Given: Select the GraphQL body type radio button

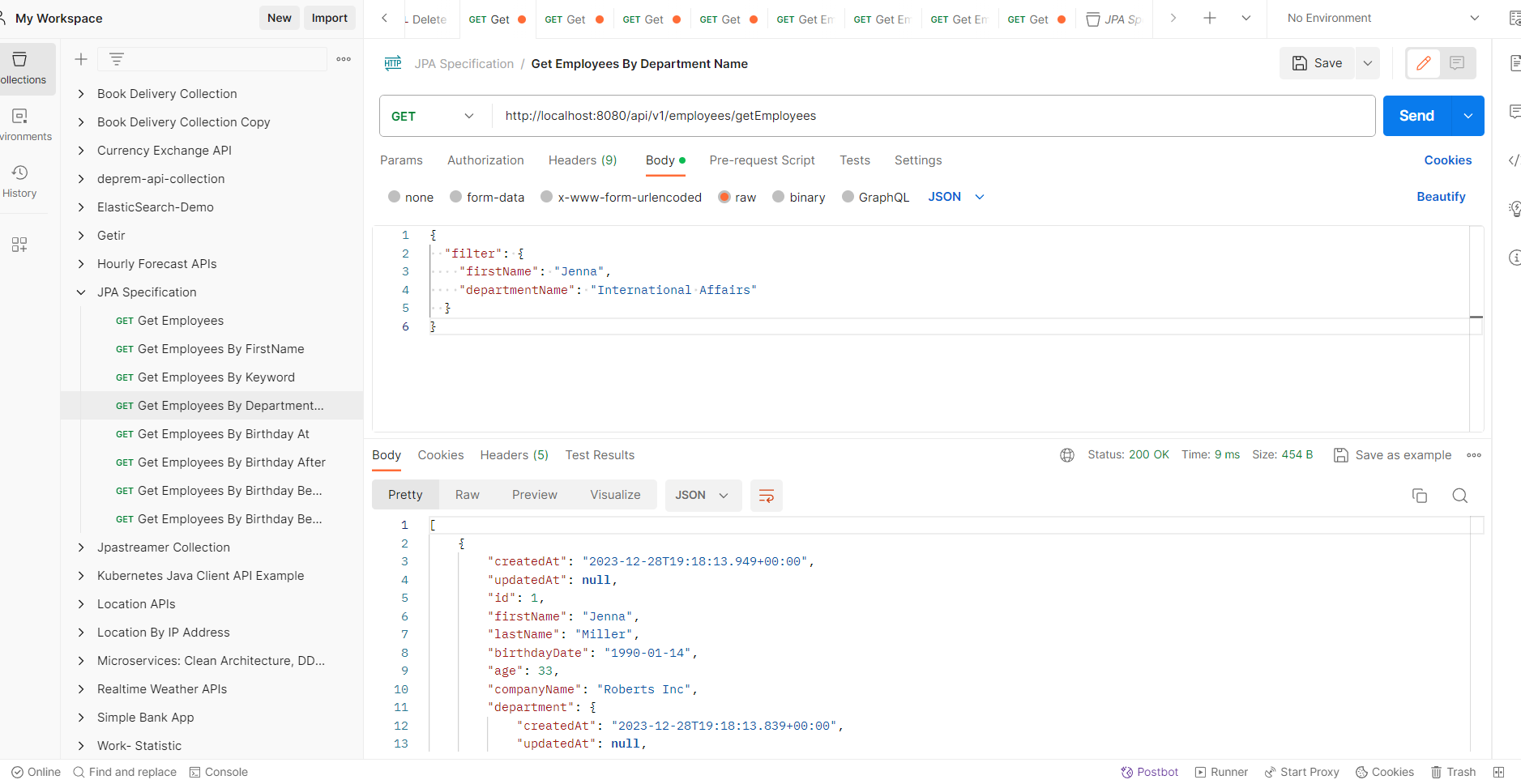Looking at the screenshot, I should pyautogui.click(x=848, y=197).
